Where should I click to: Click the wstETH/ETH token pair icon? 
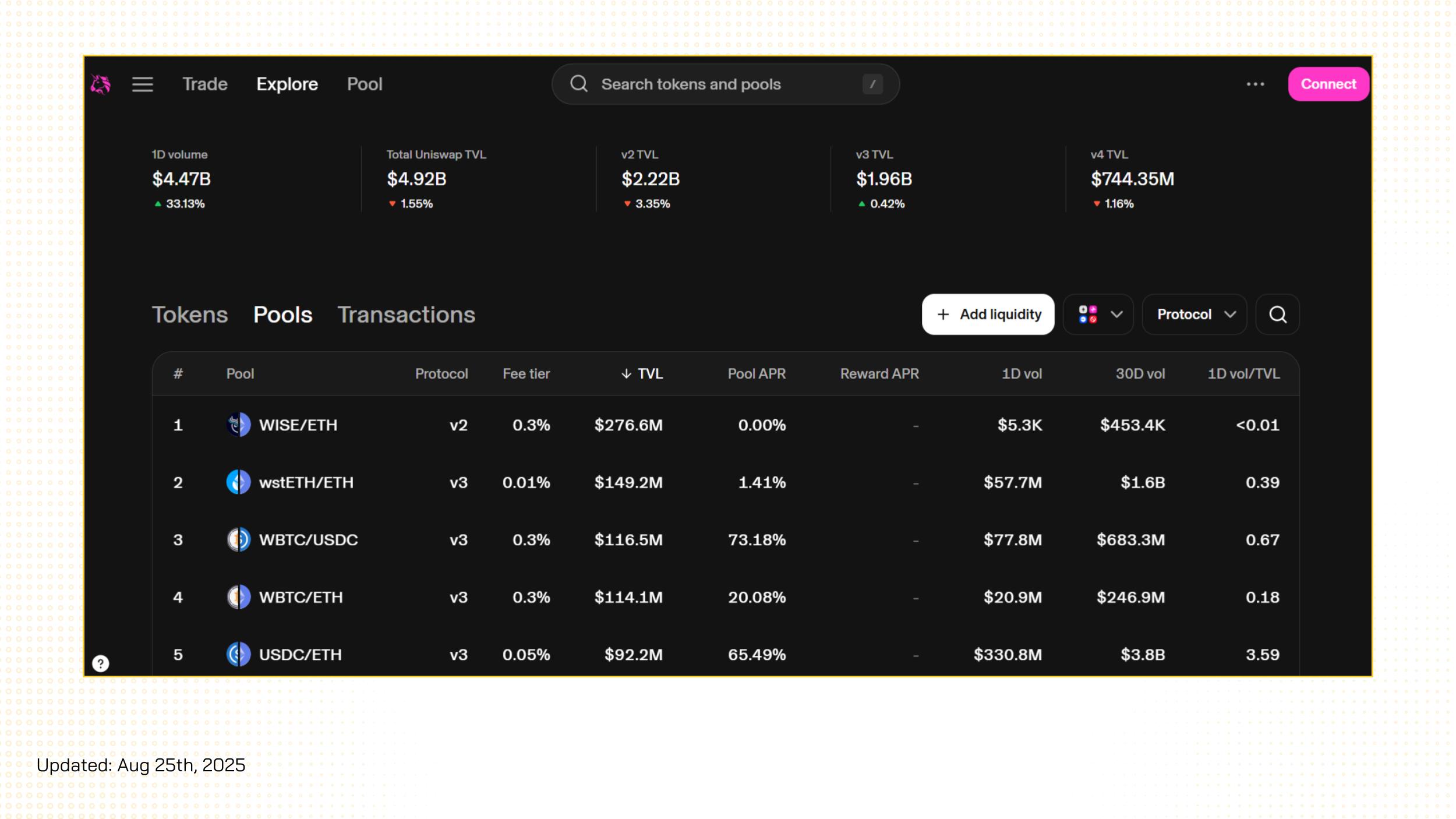pos(238,482)
